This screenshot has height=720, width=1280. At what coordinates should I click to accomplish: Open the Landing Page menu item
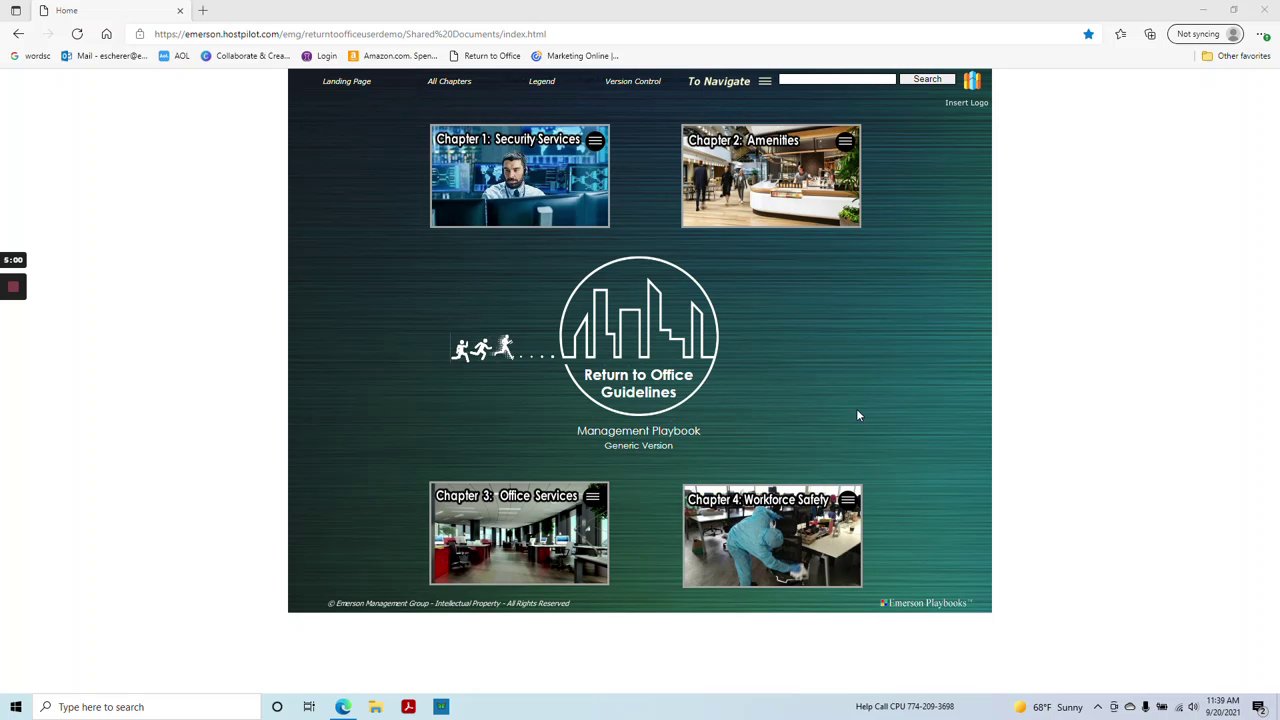pos(346,81)
